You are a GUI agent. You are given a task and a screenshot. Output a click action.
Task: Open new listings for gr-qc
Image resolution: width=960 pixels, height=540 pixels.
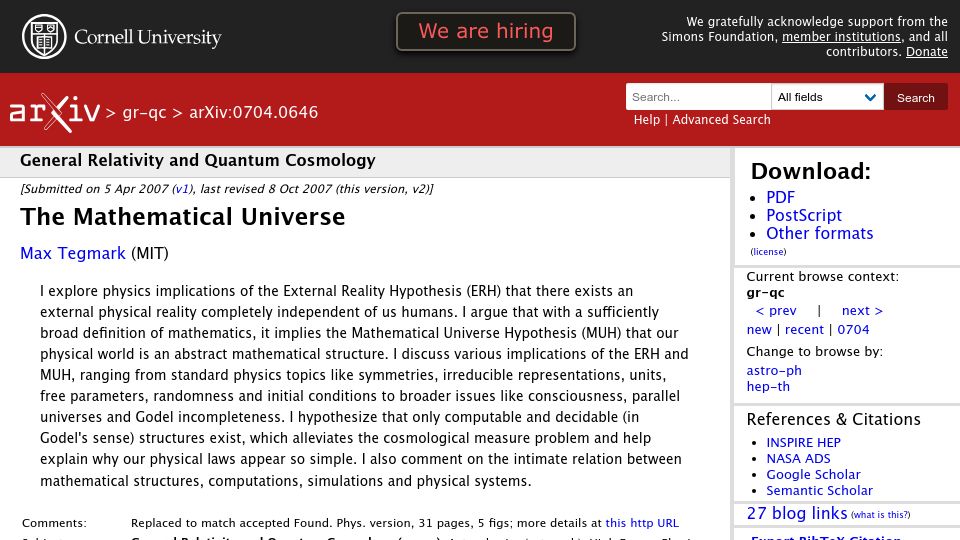(759, 329)
